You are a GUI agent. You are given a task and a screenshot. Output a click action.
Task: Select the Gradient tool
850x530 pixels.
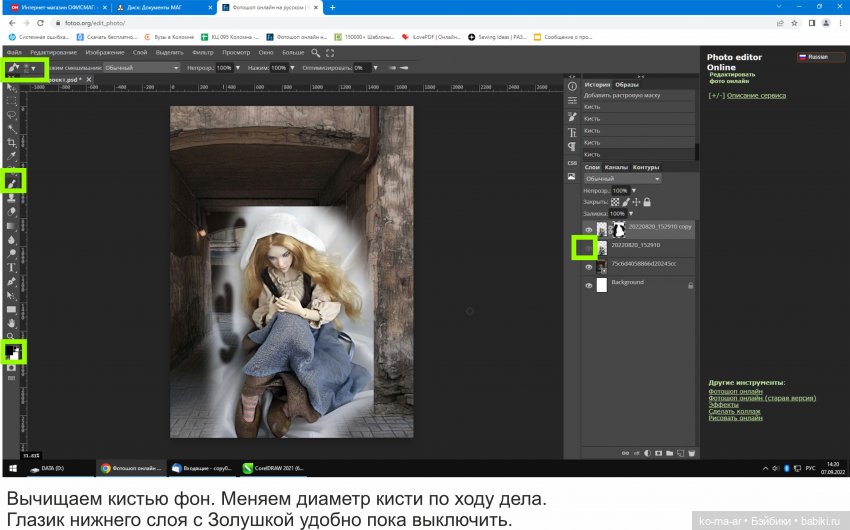[11, 226]
